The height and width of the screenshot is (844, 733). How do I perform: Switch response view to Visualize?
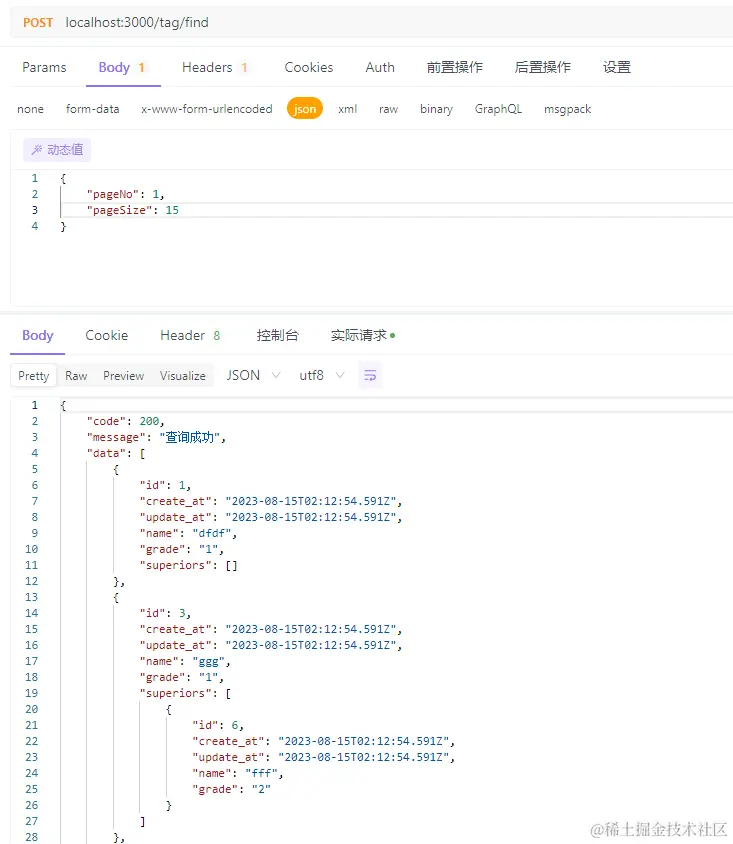(182, 376)
